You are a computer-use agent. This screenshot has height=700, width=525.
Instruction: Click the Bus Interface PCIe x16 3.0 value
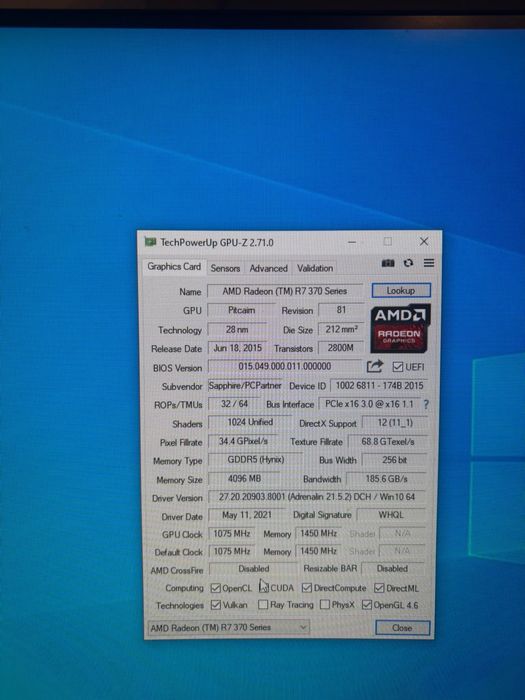click(x=369, y=404)
